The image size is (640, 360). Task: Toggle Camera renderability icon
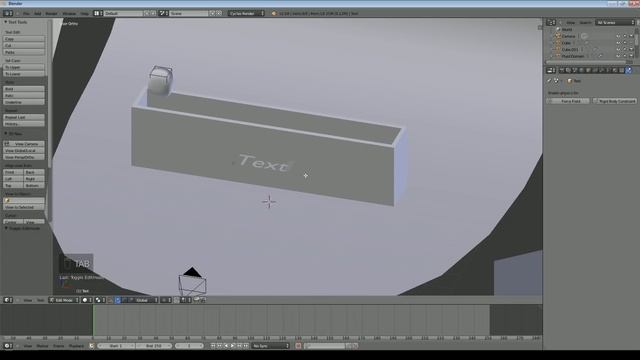pos(631,36)
